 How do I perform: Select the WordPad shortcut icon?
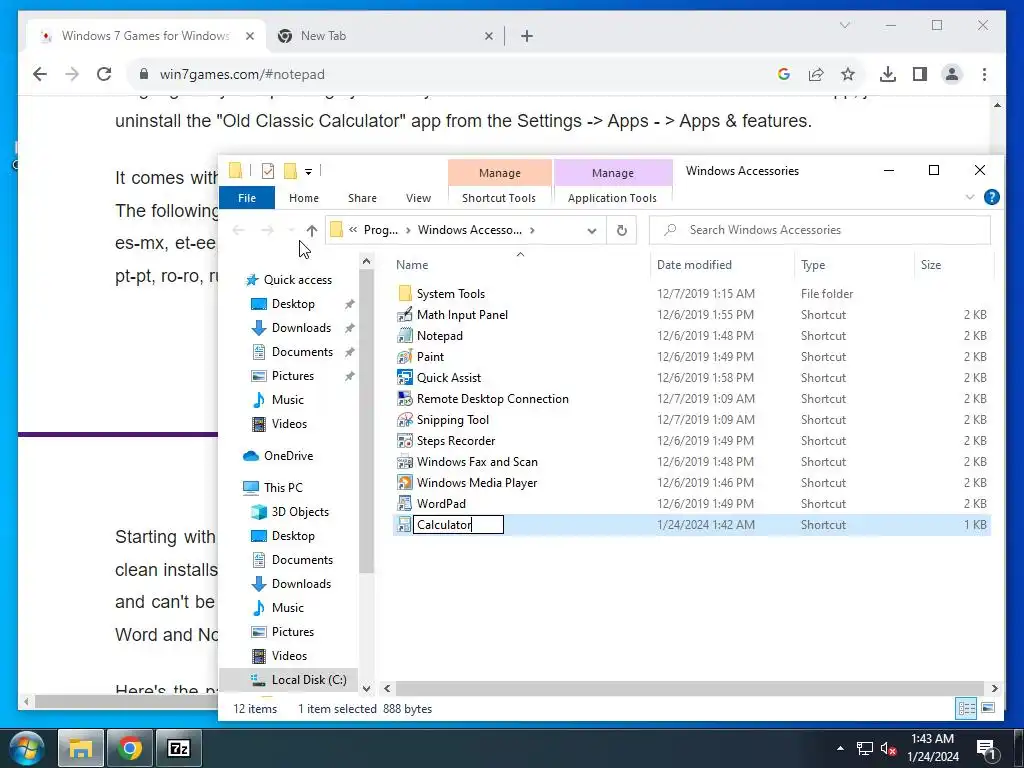405,504
